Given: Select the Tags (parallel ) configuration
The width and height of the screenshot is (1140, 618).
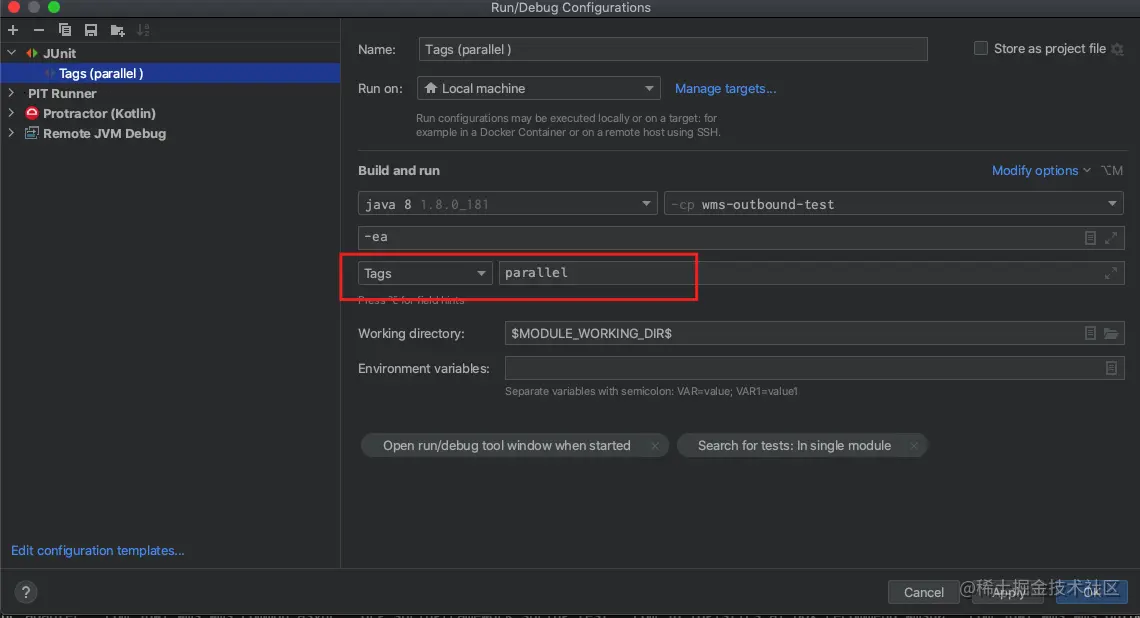Looking at the screenshot, I should [x=170, y=73].
